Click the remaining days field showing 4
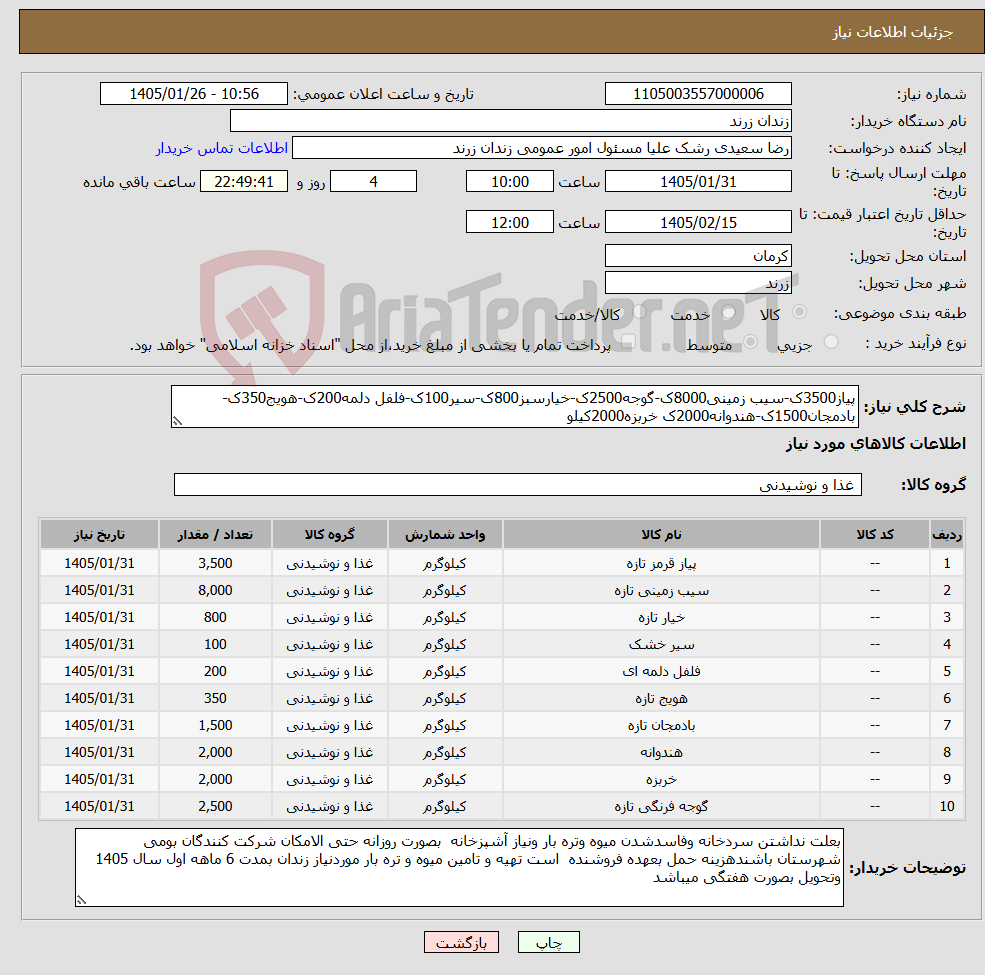This screenshot has height=975, width=985. click(373, 182)
